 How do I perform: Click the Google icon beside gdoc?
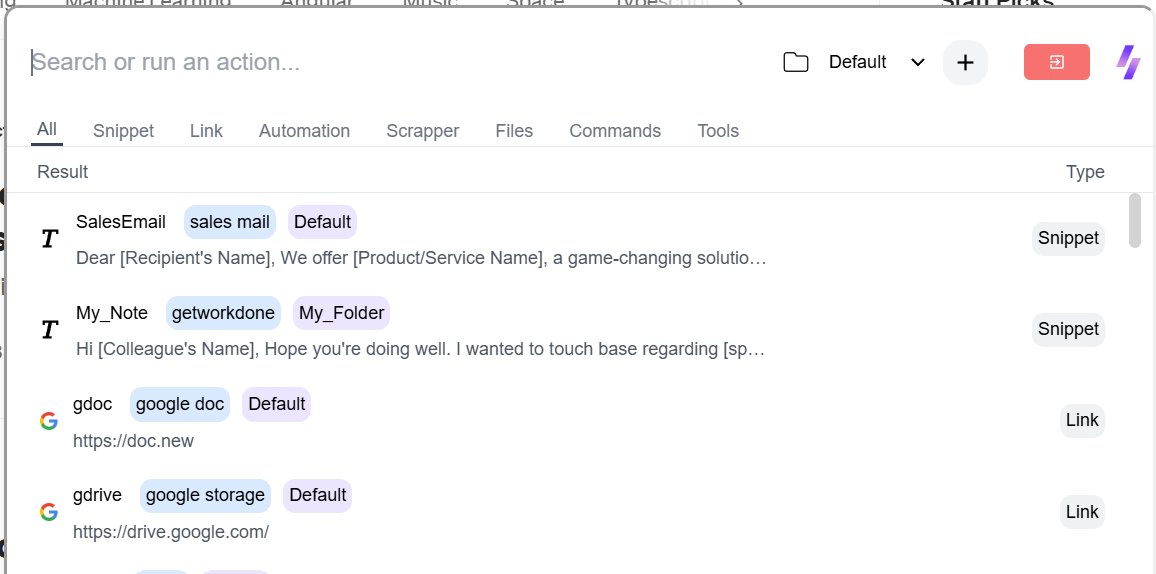48,421
